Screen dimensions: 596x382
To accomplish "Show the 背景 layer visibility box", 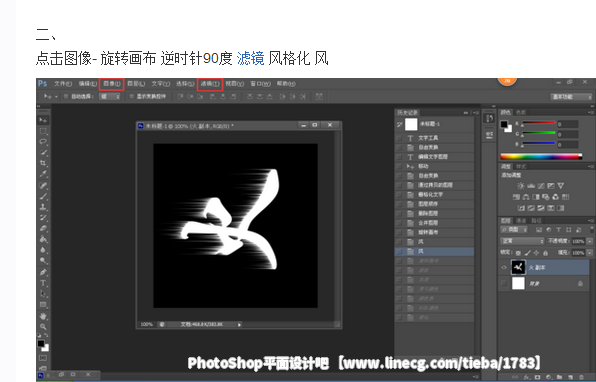I will pos(504,283).
